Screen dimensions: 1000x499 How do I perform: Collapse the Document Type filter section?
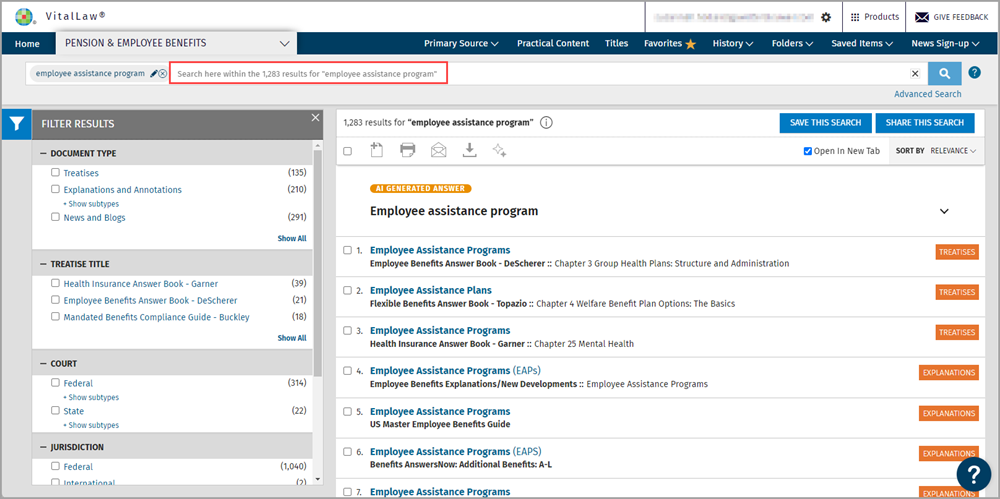(43, 154)
